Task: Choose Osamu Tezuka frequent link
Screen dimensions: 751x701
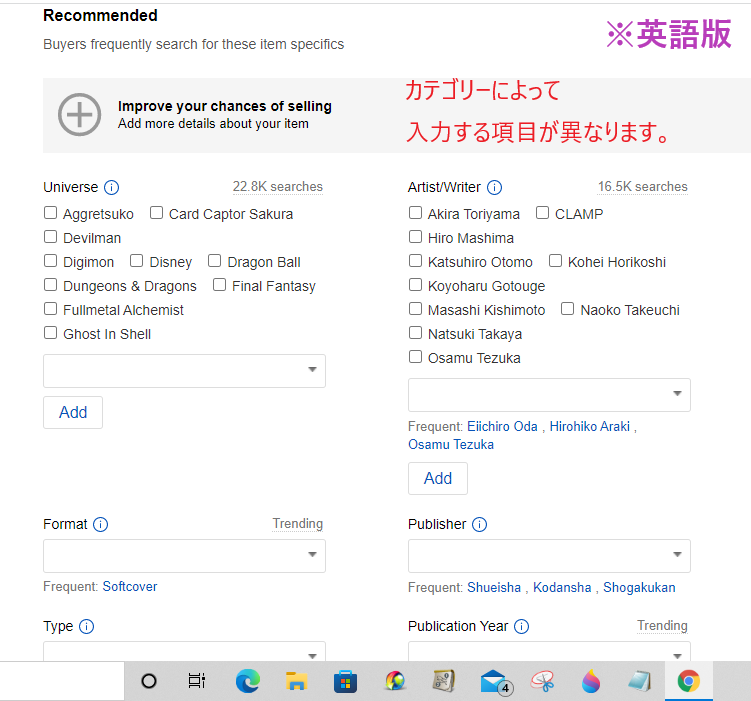Action: [x=451, y=444]
